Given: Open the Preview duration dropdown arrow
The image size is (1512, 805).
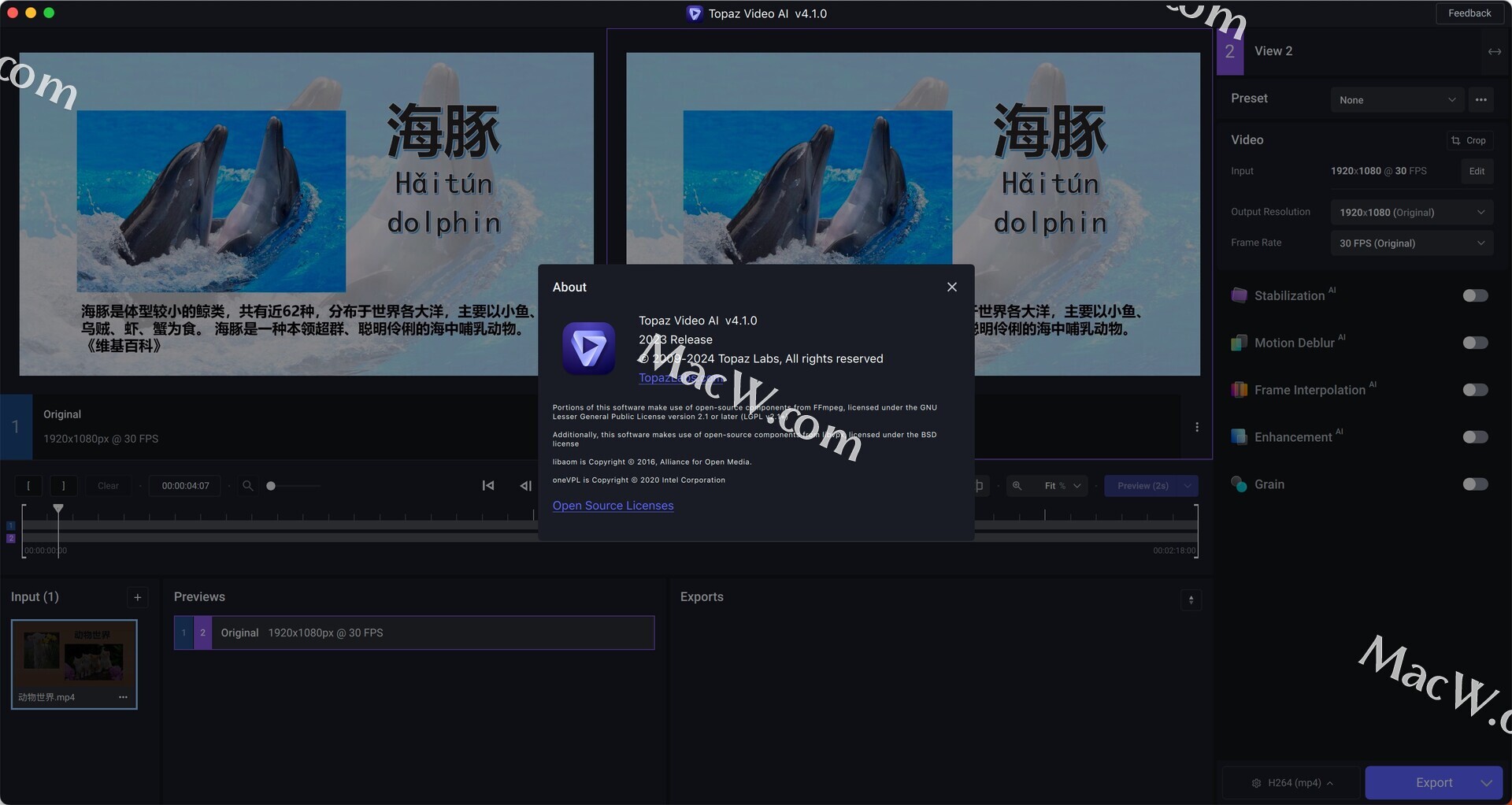Looking at the screenshot, I should [x=1188, y=486].
